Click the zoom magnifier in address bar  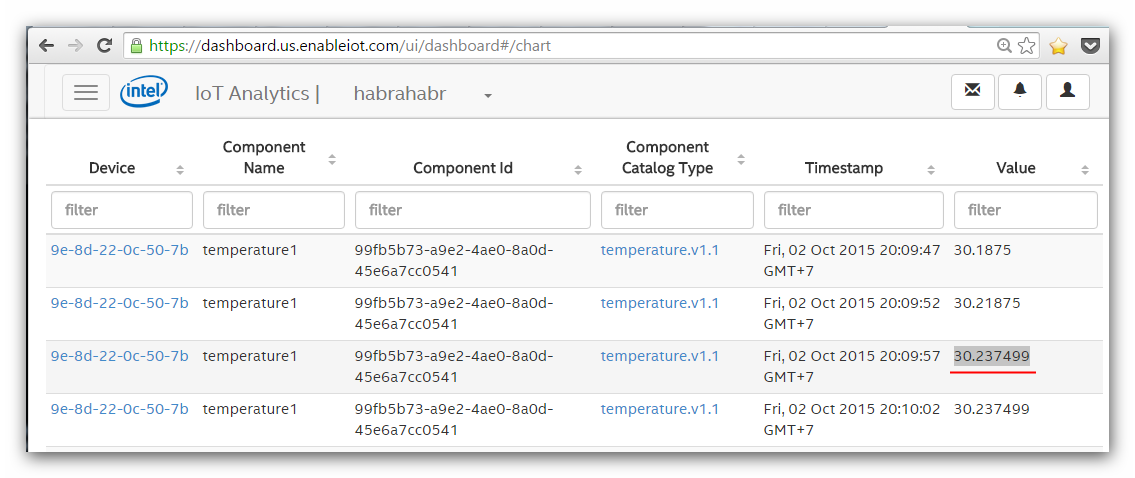click(x=1004, y=46)
